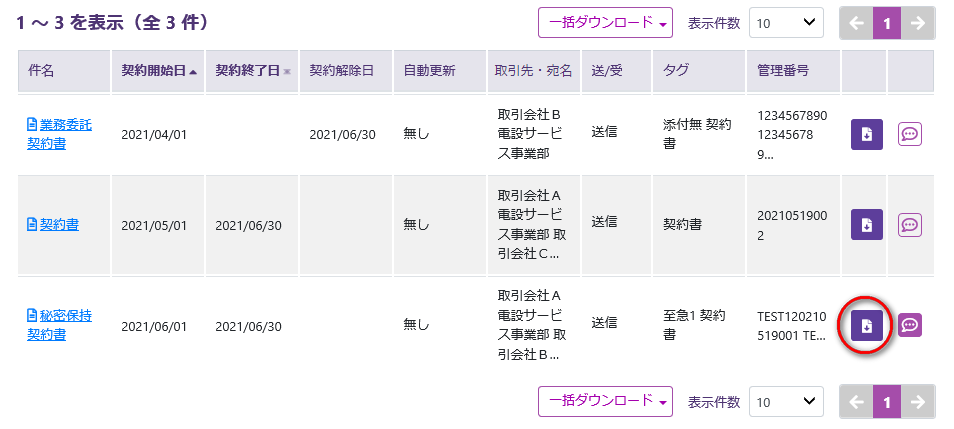Go to previous page in bottom pagination
This screenshot has width=954, height=429.
(856, 402)
